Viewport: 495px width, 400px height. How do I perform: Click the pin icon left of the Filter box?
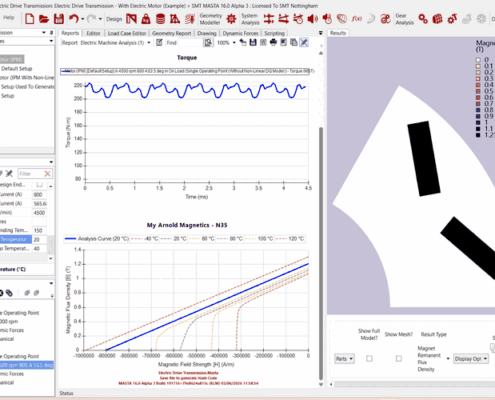tap(9, 173)
